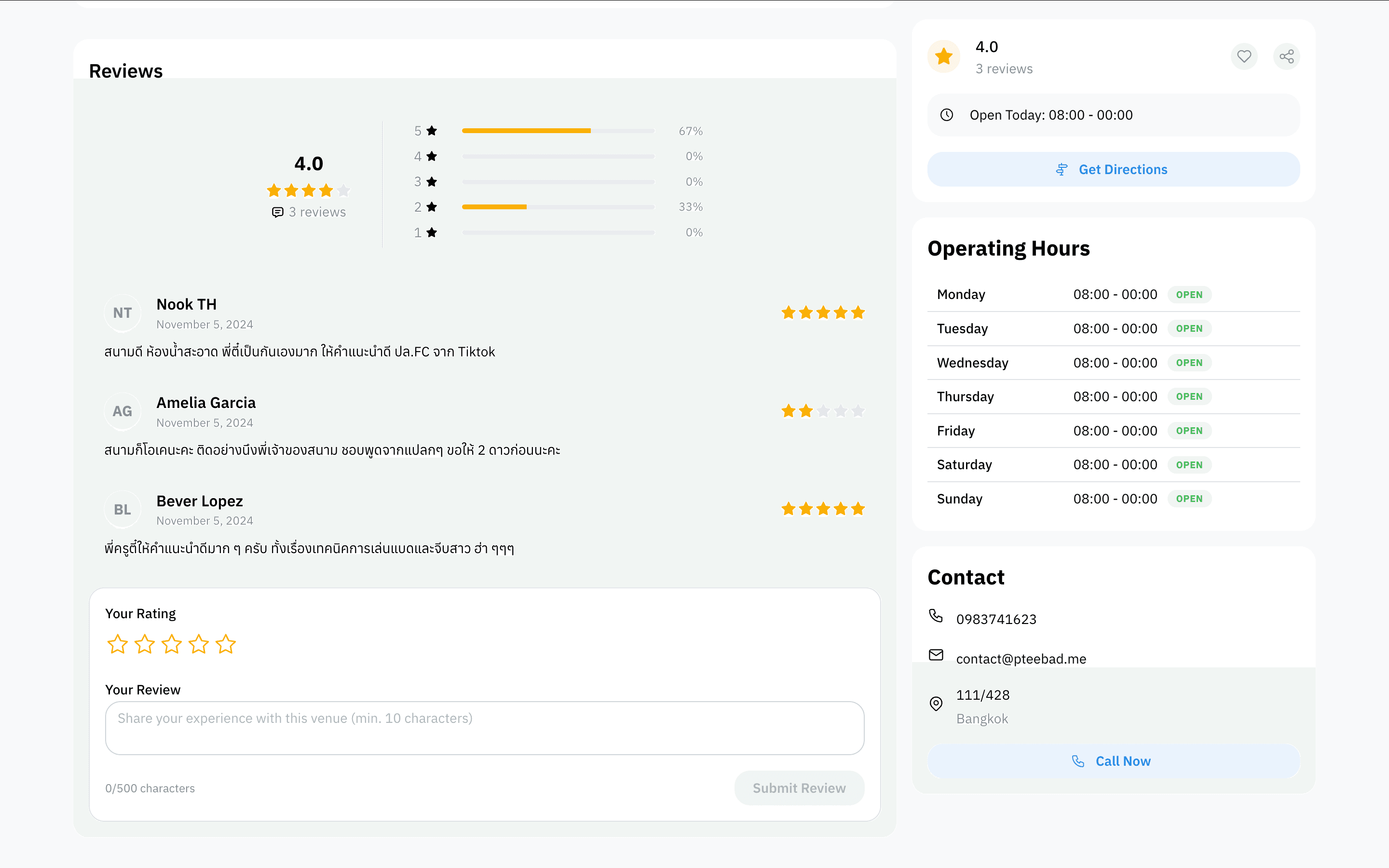Click the Bangkok address text
Image resolution: width=1389 pixels, height=868 pixels.
[x=982, y=719]
